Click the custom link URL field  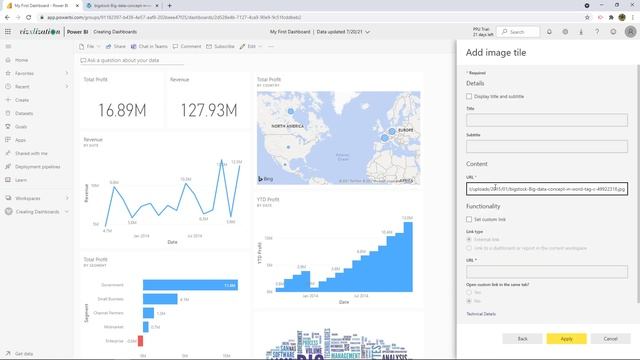pyautogui.click(x=547, y=272)
